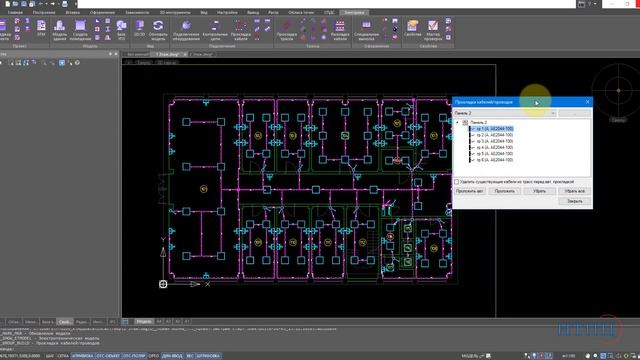The height and width of the screenshot is (360, 640).
Task: Click the Закрыть button in dialog
Action: click(x=574, y=201)
